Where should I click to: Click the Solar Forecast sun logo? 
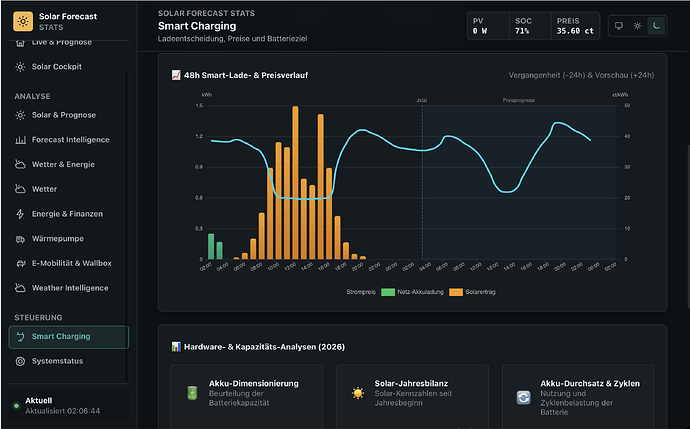(23, 21)
